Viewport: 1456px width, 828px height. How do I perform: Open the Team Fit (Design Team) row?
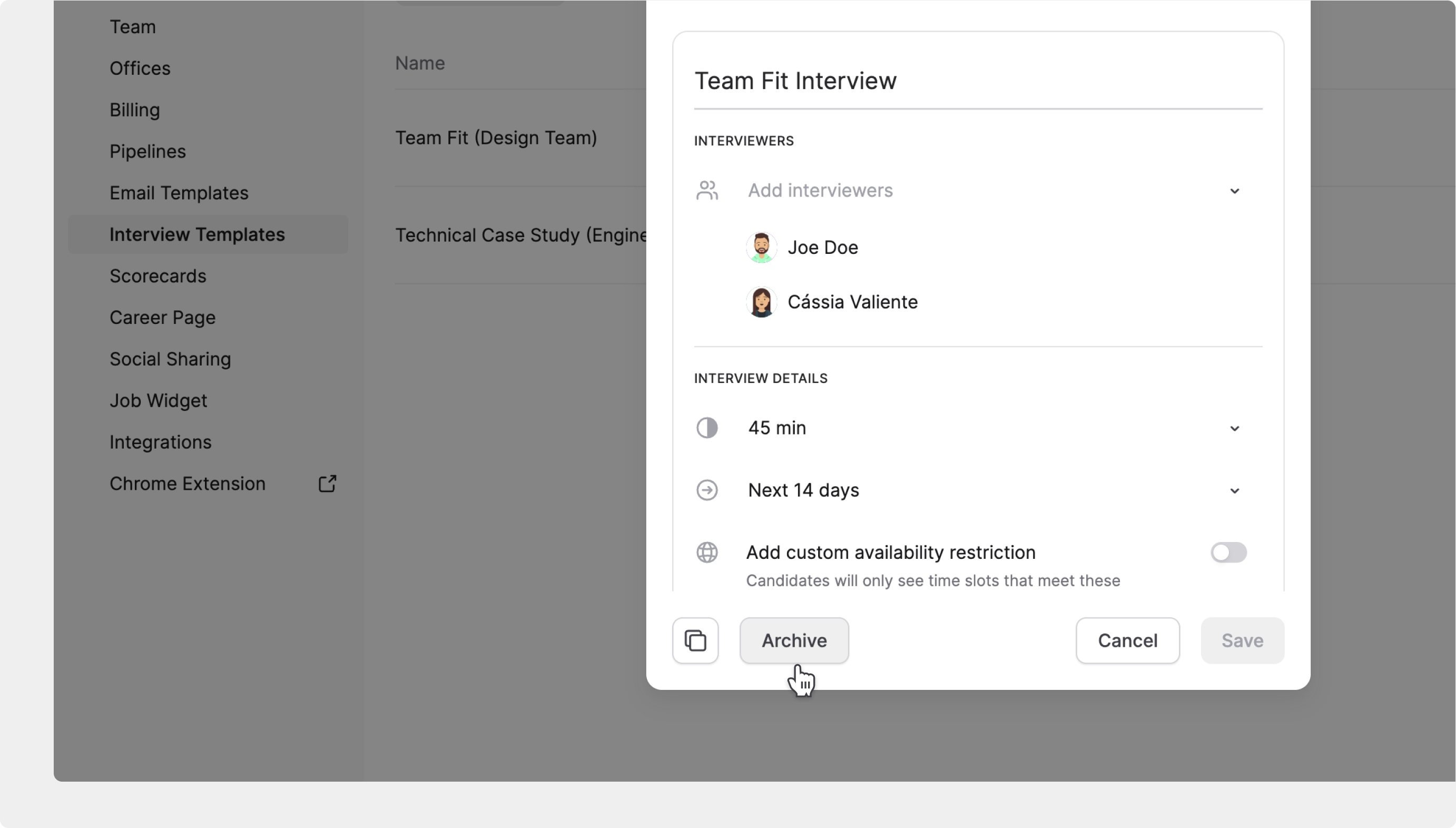point(496,137)
